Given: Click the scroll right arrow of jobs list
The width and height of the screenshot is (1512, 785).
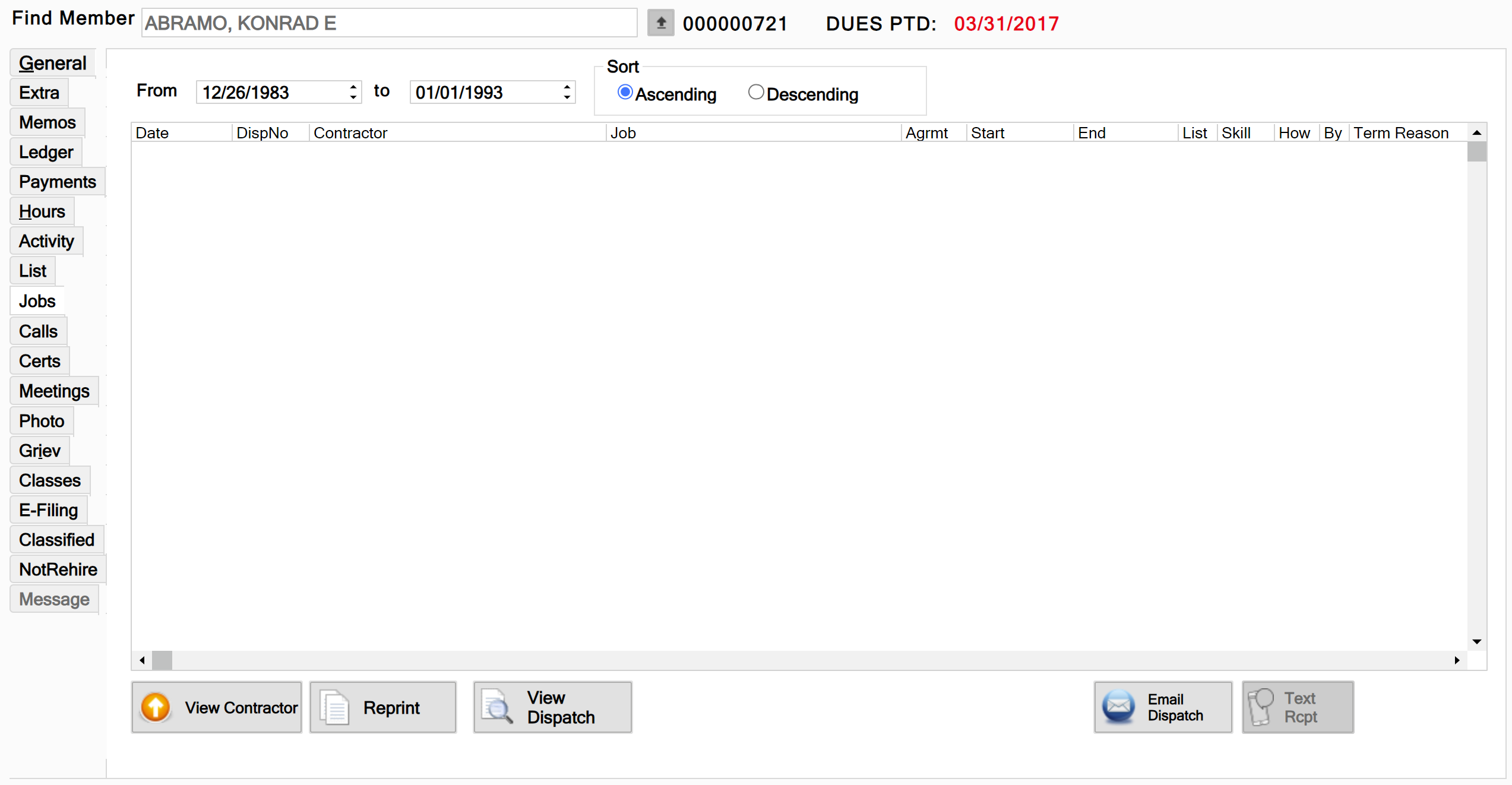Looking at the screenshot, I should pyautogui.click(x=1457, y=660).
